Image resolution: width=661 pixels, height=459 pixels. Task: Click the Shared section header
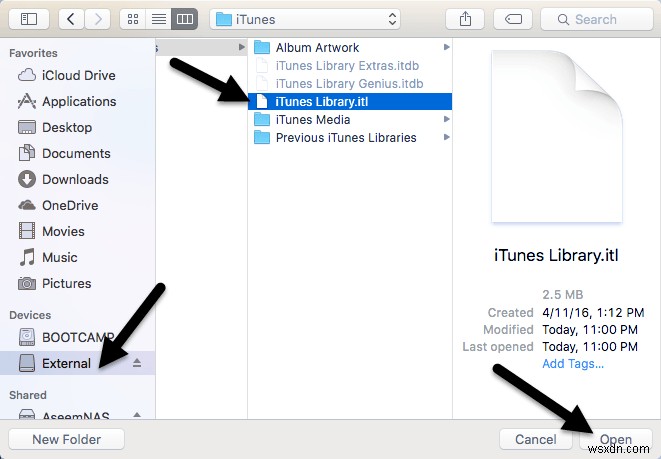tap(28, 395)
